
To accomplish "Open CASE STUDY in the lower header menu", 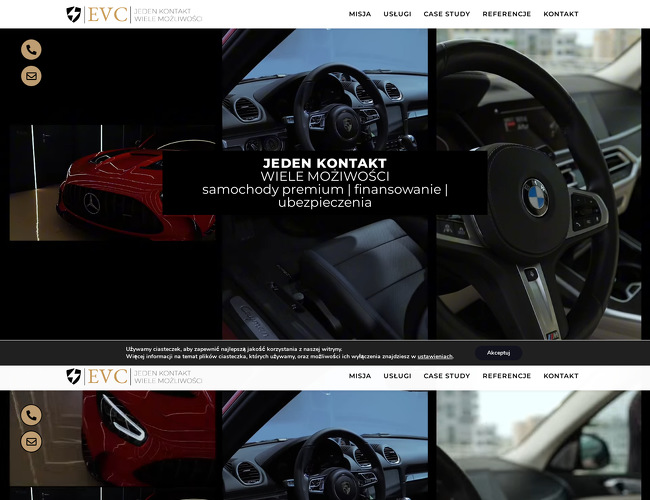I will click(446, 376).
